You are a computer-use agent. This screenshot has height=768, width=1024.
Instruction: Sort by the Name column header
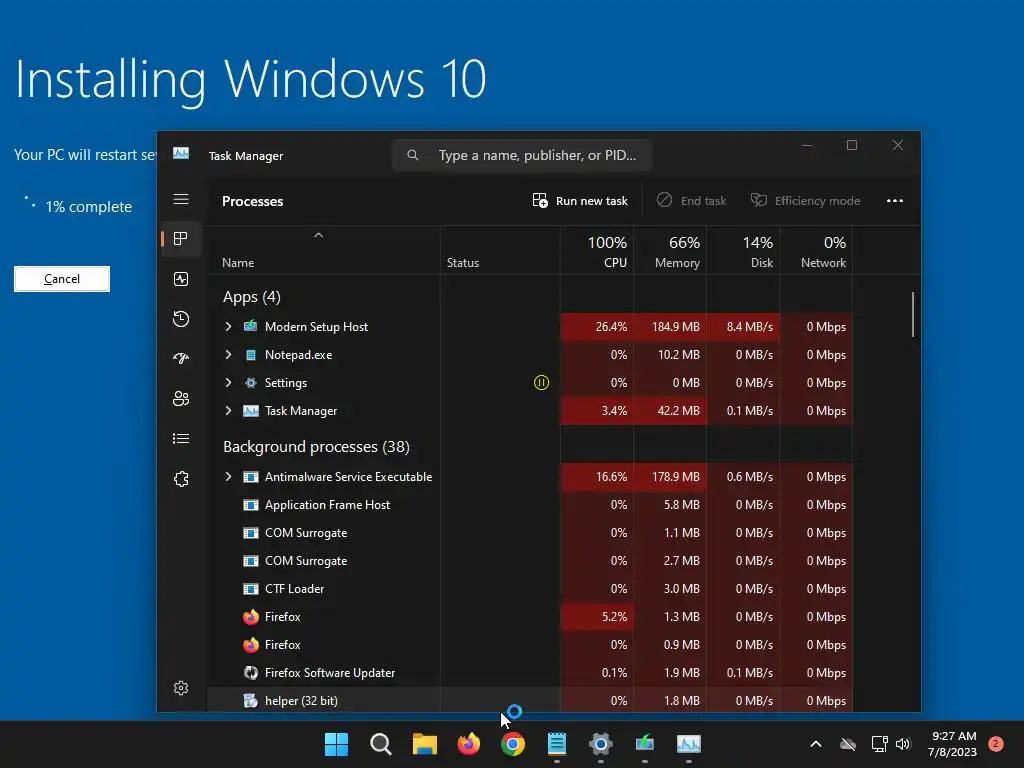pos(324,251)
